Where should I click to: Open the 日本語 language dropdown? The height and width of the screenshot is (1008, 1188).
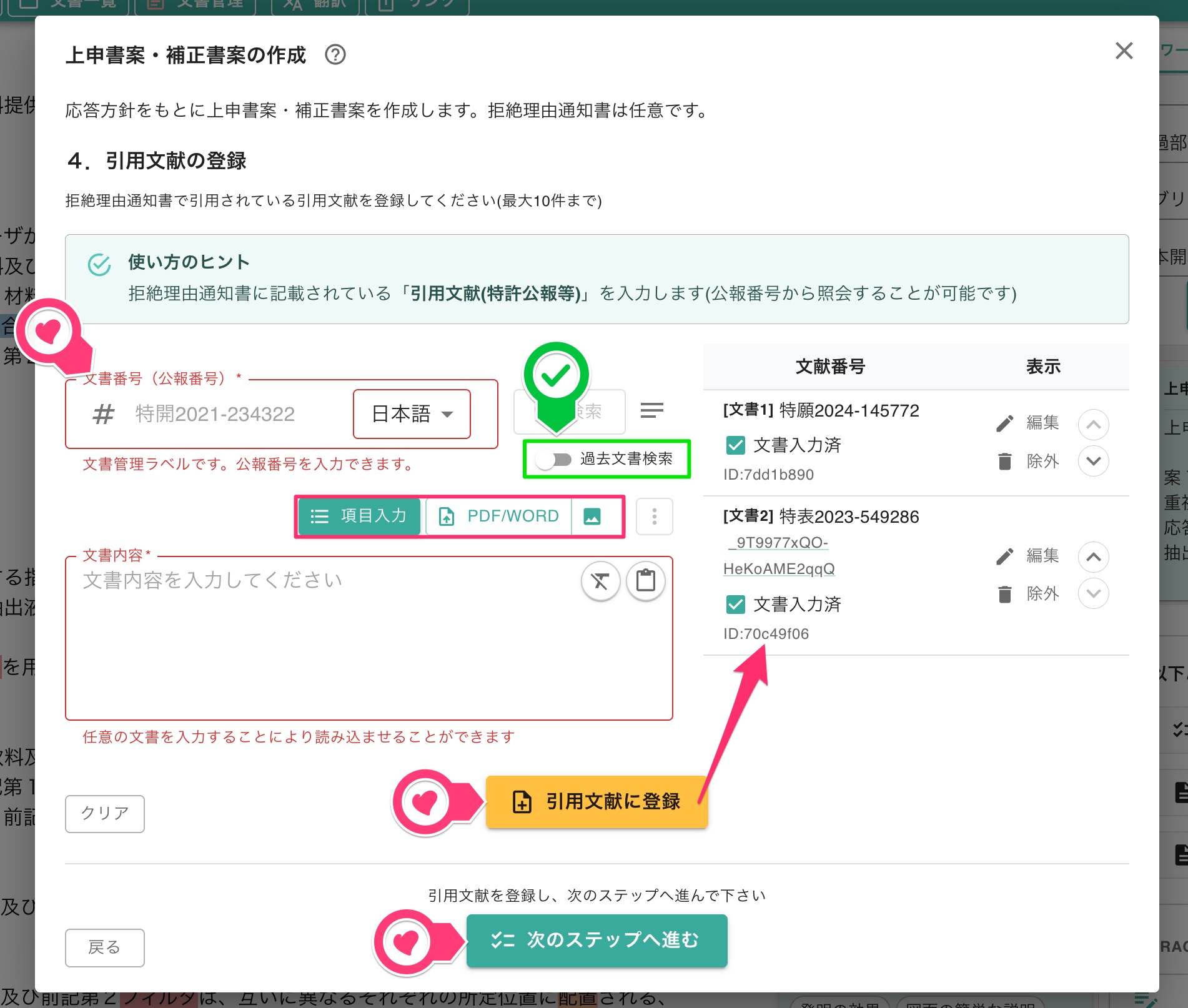point(412,414)
